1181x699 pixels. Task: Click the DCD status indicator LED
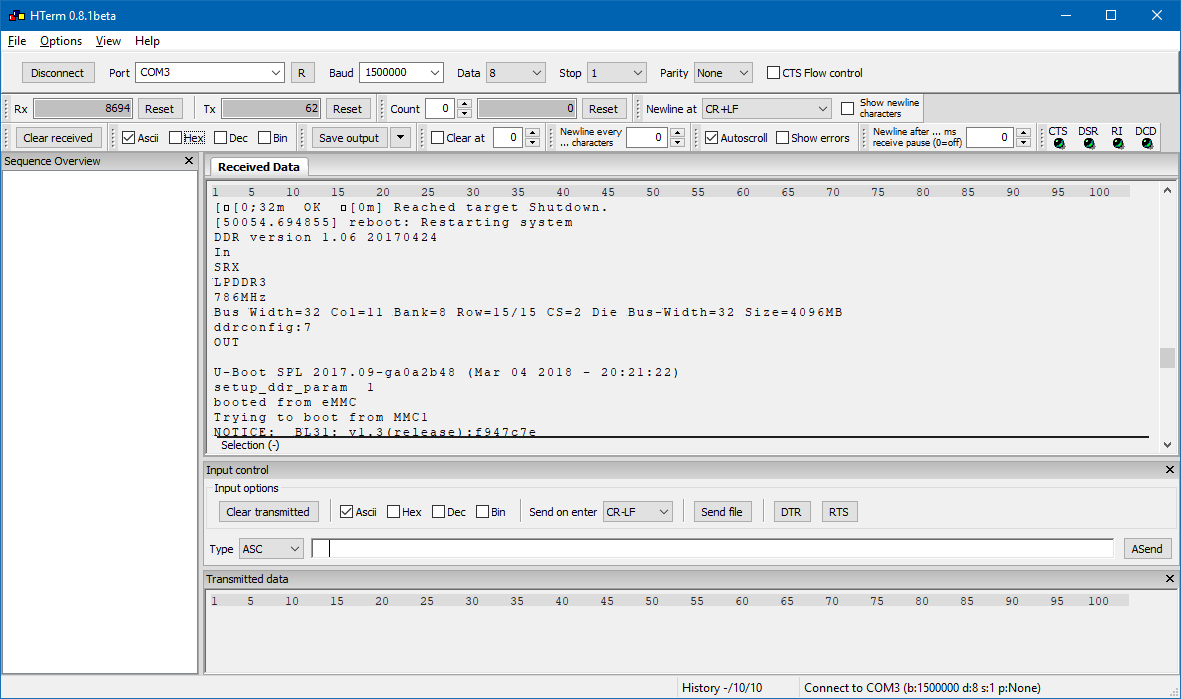[1146, 144]
